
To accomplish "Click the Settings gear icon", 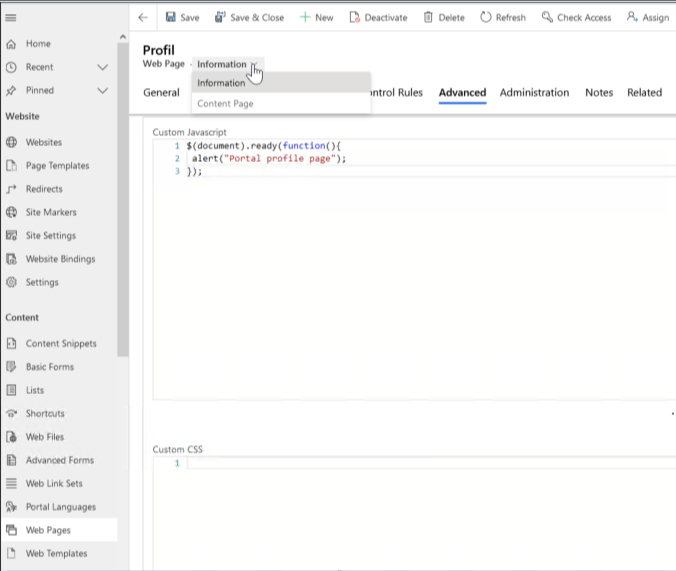I will (x=11, y=282).
